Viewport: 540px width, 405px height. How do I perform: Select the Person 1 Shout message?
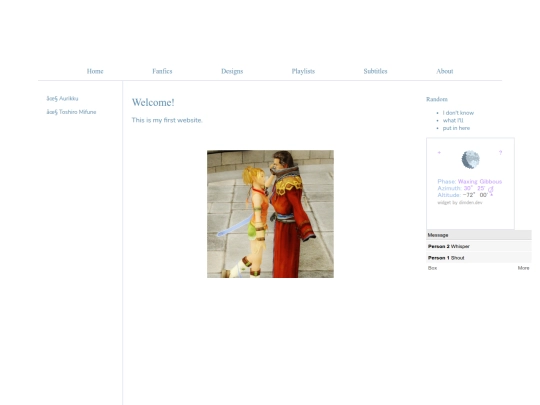[x=479, y=258]
